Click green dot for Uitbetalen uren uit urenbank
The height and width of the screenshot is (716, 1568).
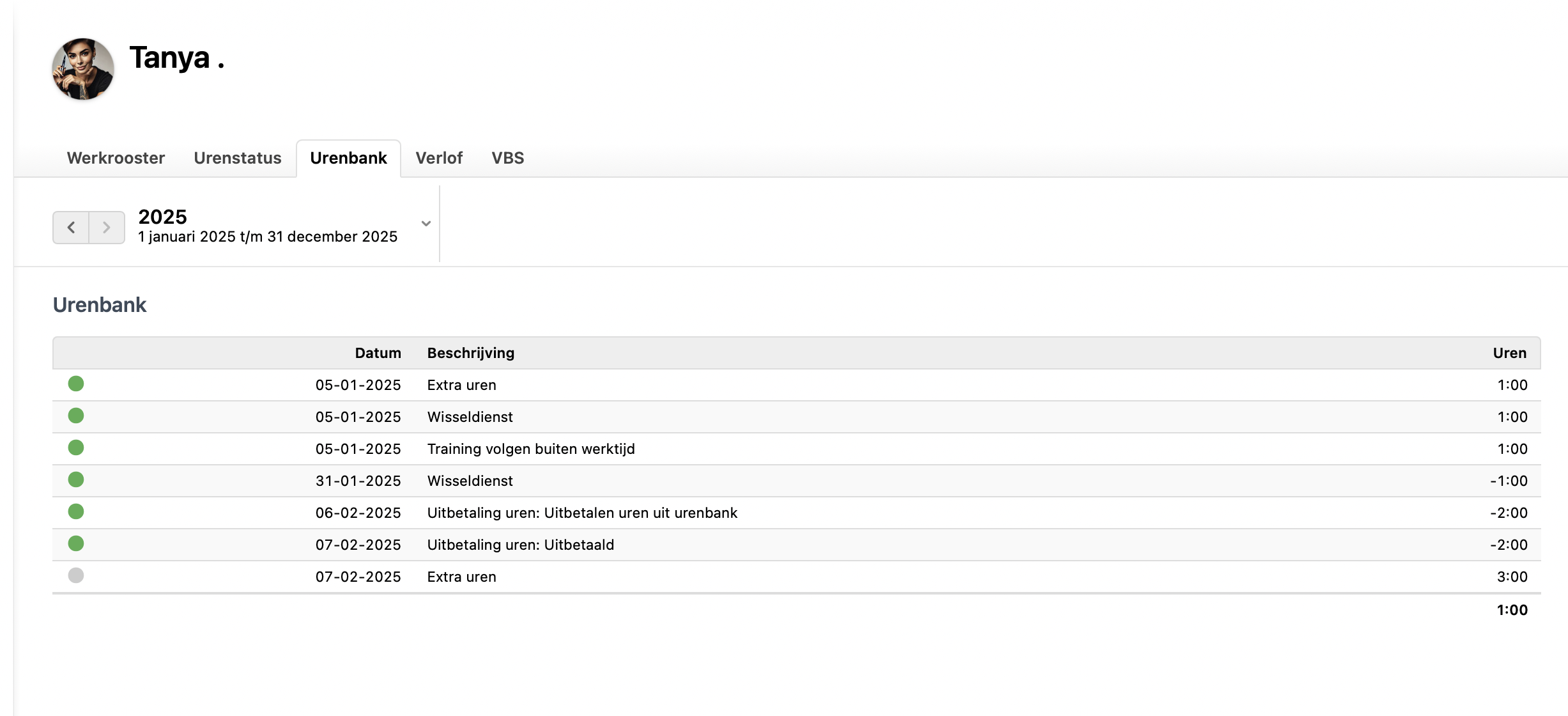[x=76, y=511]
